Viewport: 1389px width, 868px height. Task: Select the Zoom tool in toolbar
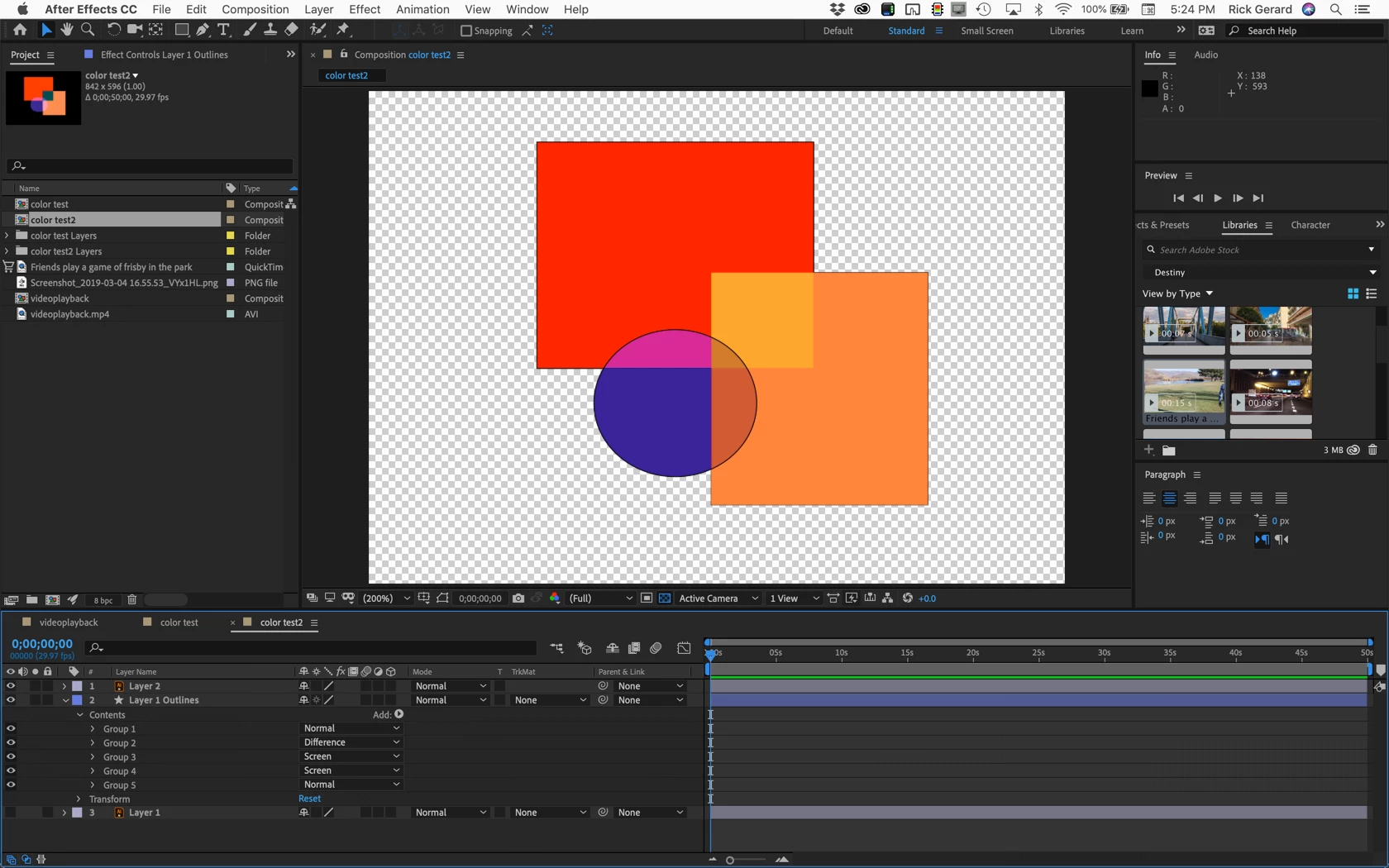88,30
